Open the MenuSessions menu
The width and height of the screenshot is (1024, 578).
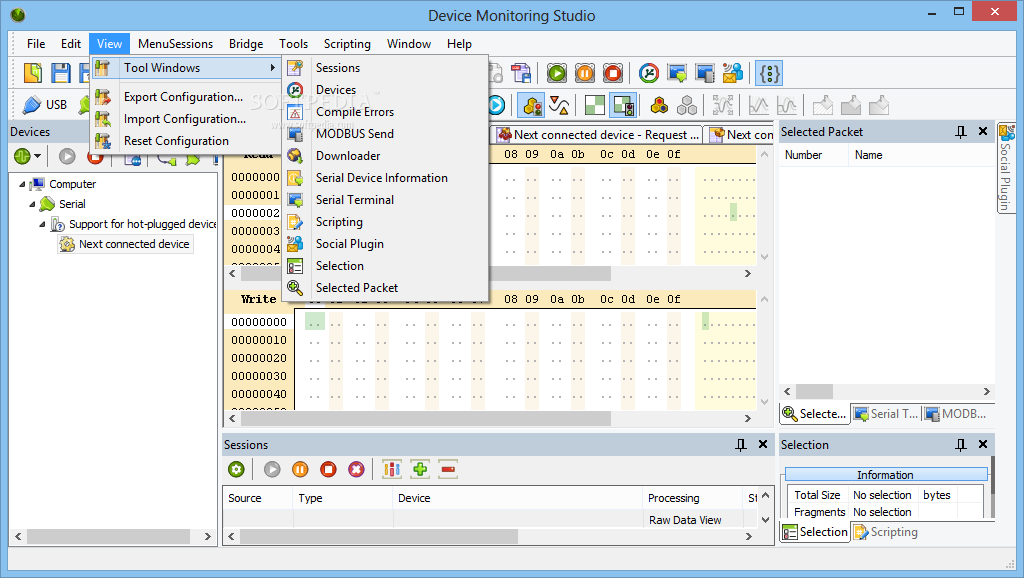tap(175, 44)
